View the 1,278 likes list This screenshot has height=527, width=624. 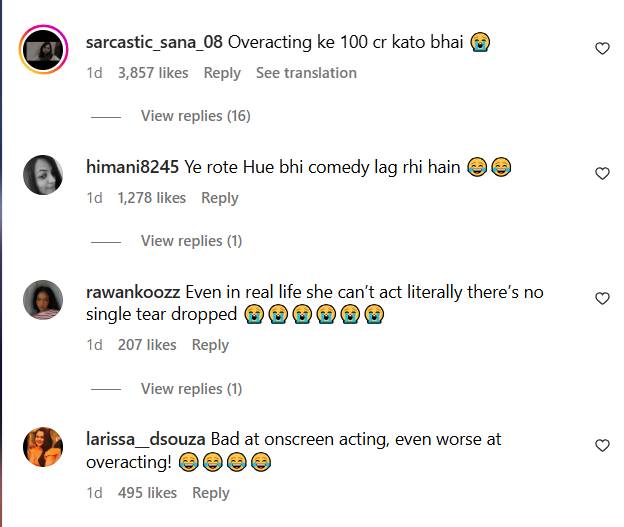coord(151,198)
